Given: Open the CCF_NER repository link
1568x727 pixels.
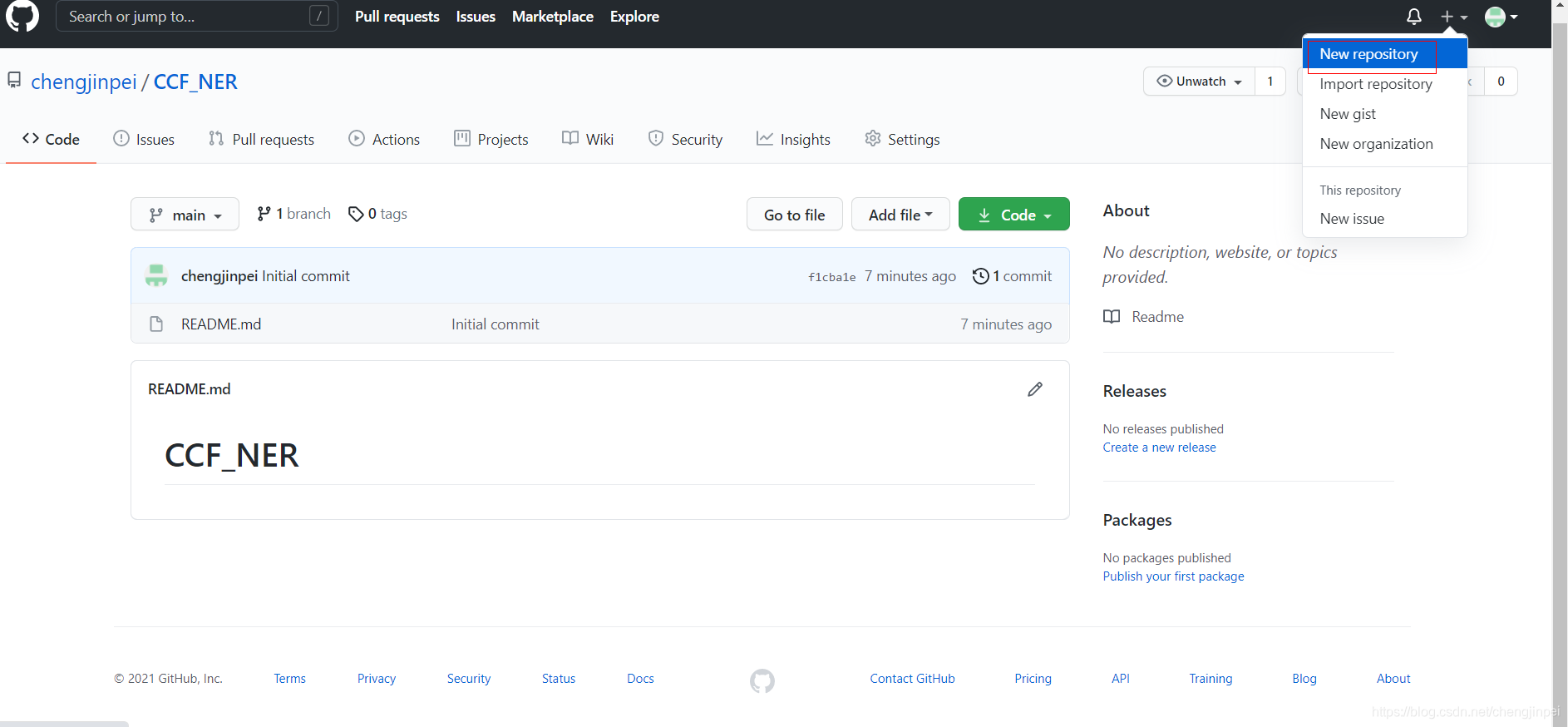Looking at the screenshot, I should tap(195, 82).
